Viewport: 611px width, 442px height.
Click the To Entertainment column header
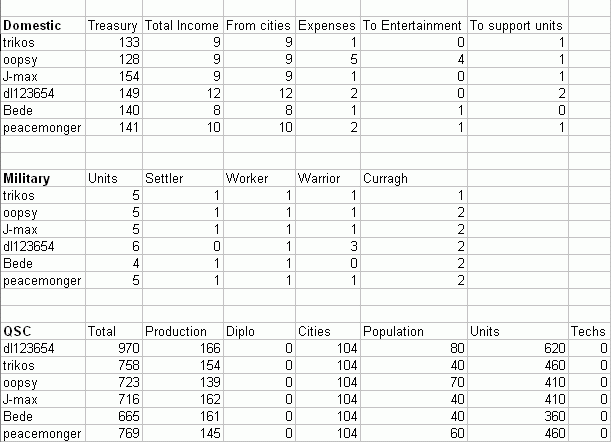(413, 25)
